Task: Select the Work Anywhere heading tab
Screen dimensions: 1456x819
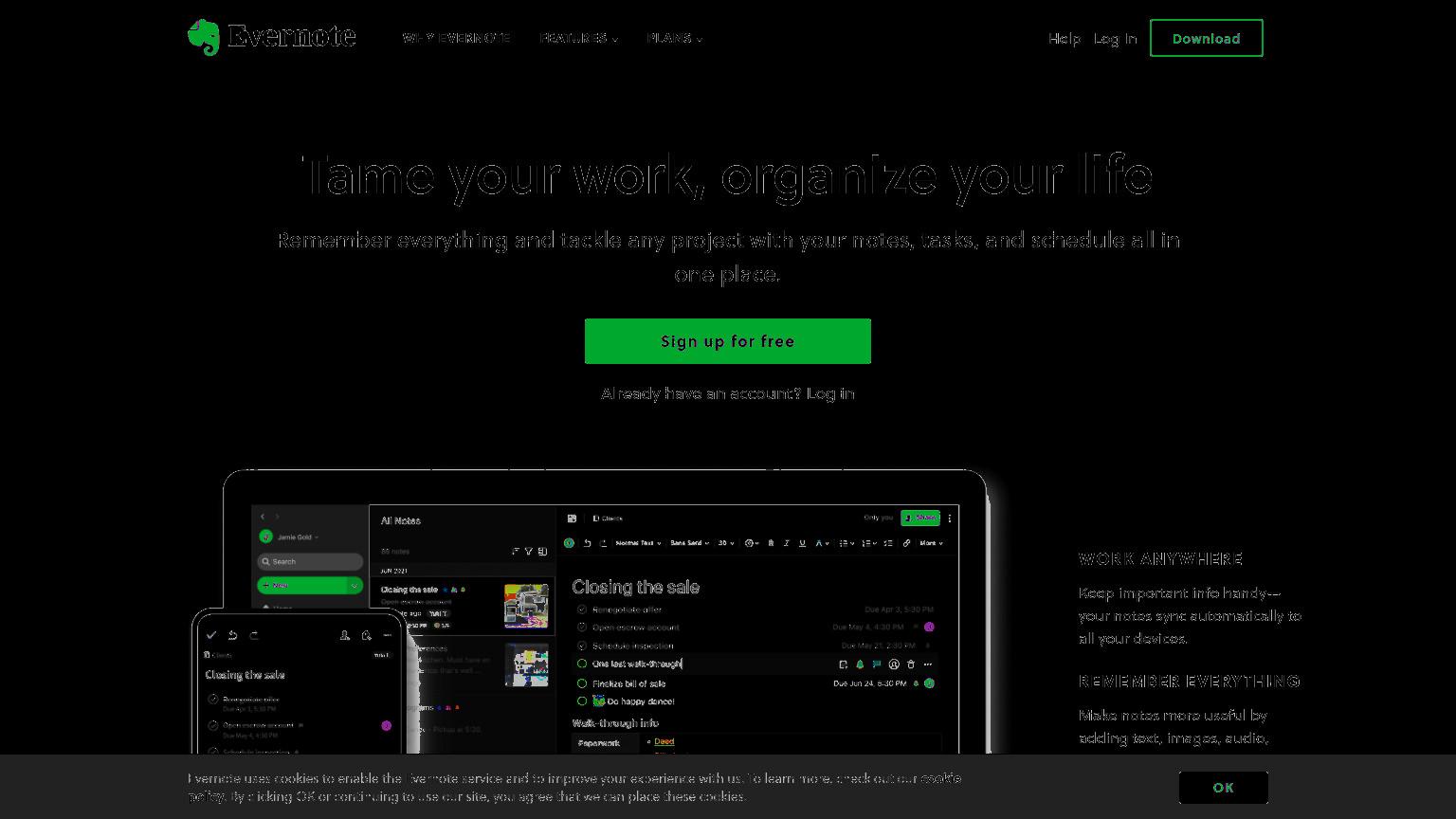Action: 1160,559
